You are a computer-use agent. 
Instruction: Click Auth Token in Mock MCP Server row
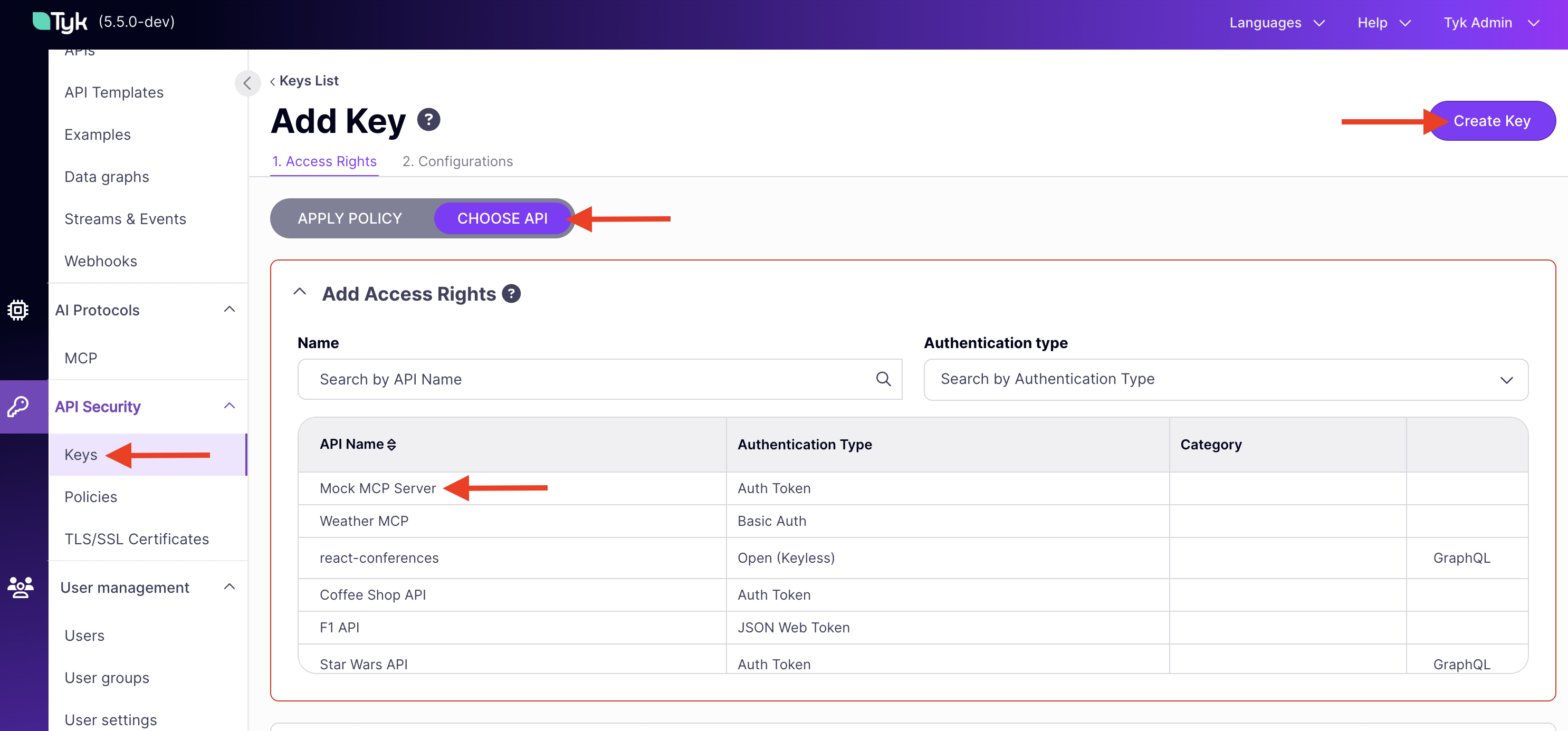[773, 488]
